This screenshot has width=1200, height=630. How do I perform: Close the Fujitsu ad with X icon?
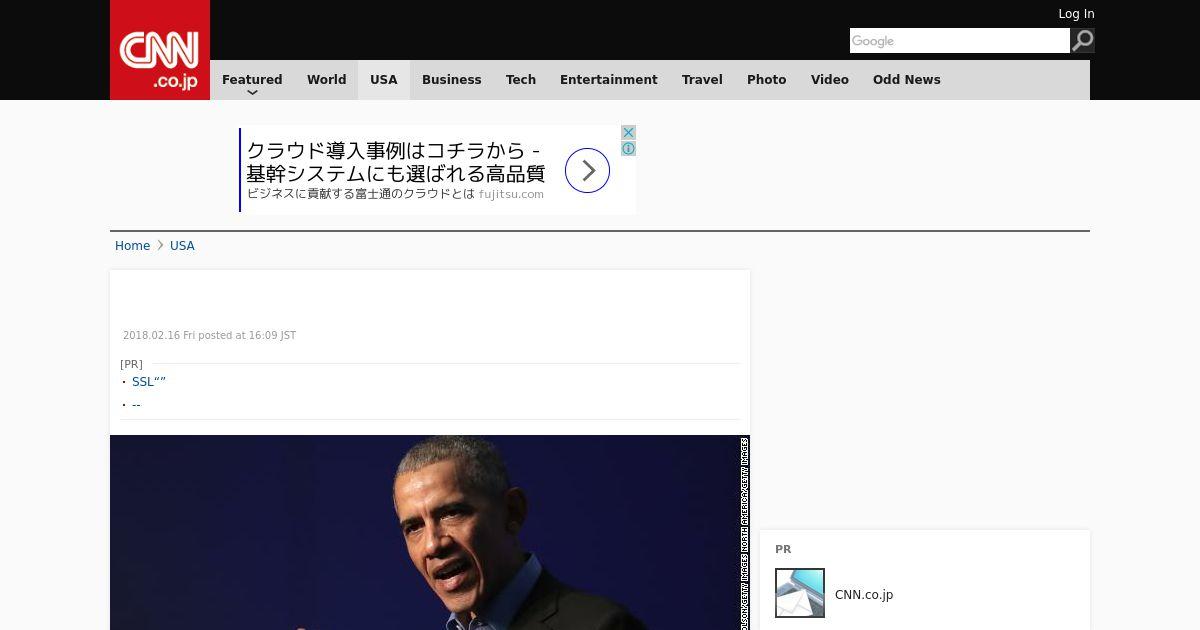point(628,132)
